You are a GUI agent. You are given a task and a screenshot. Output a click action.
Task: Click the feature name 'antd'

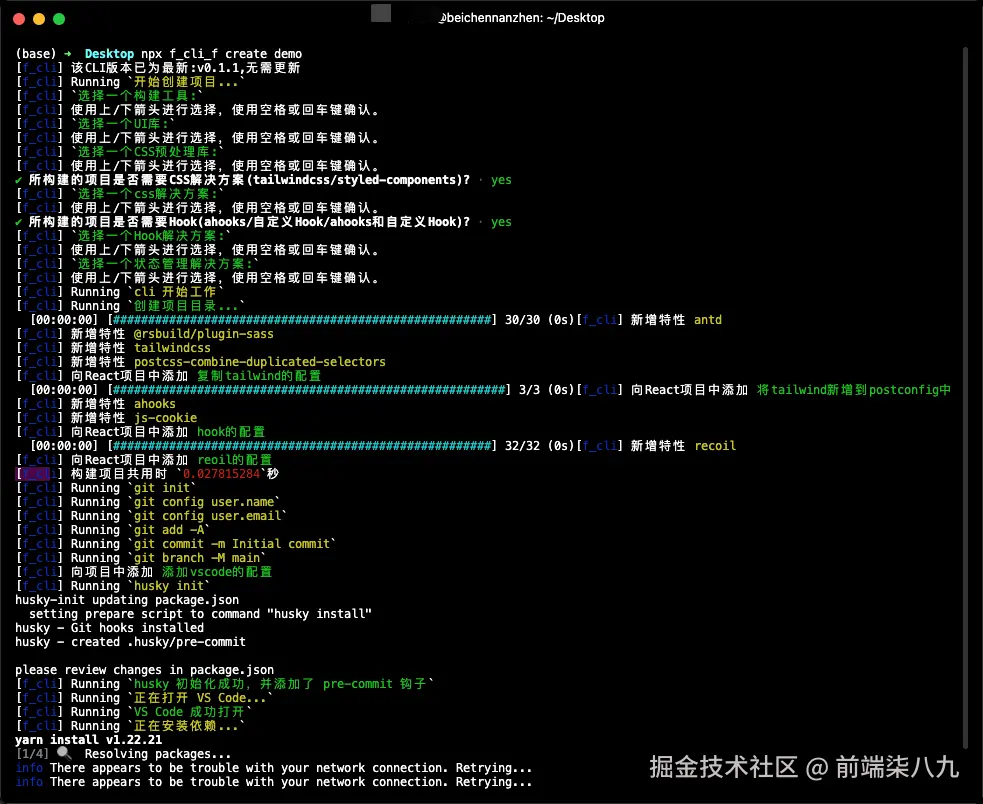(x=708, y=320)
